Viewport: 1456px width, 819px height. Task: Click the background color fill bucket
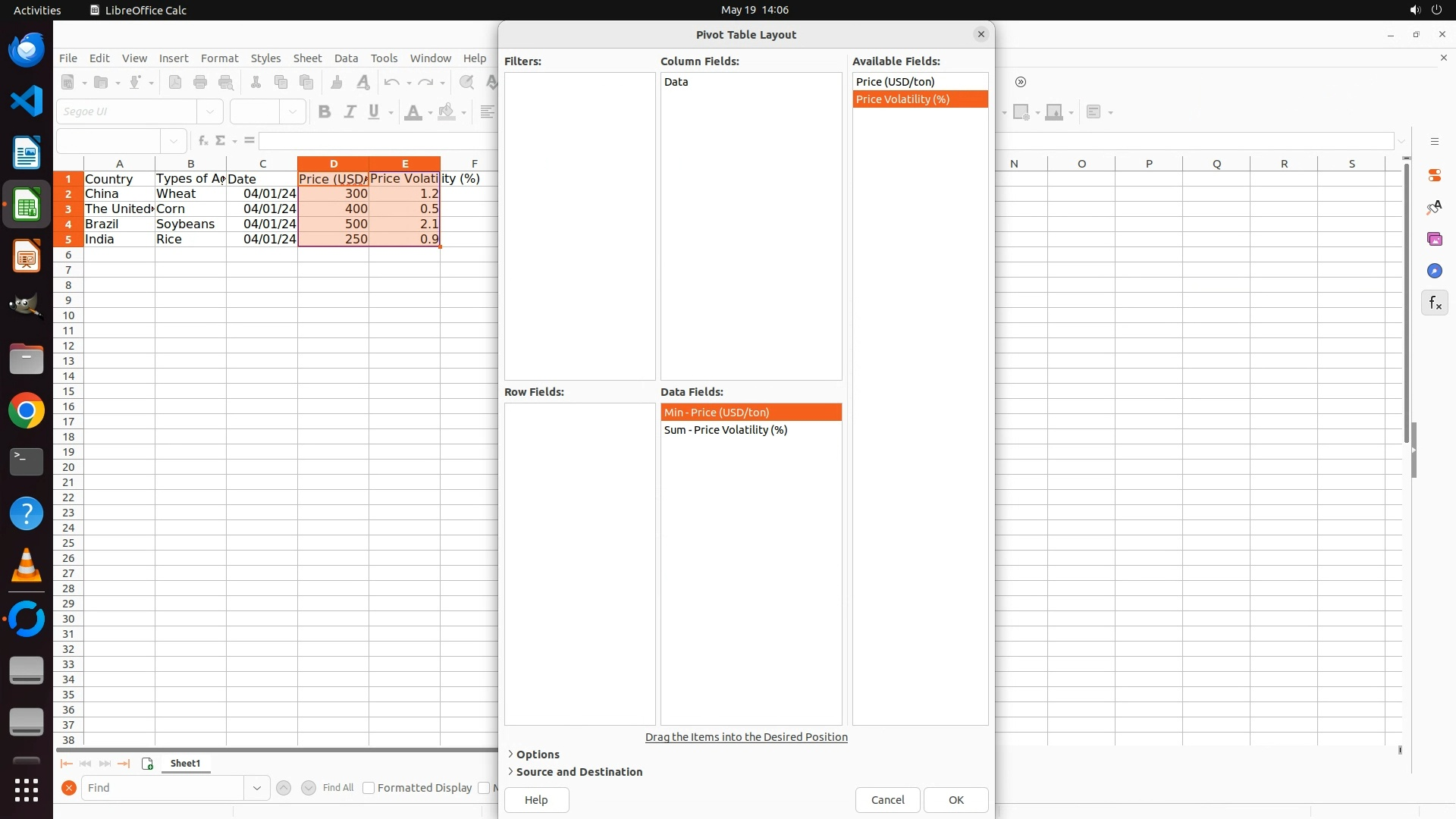tap(447, 112)
